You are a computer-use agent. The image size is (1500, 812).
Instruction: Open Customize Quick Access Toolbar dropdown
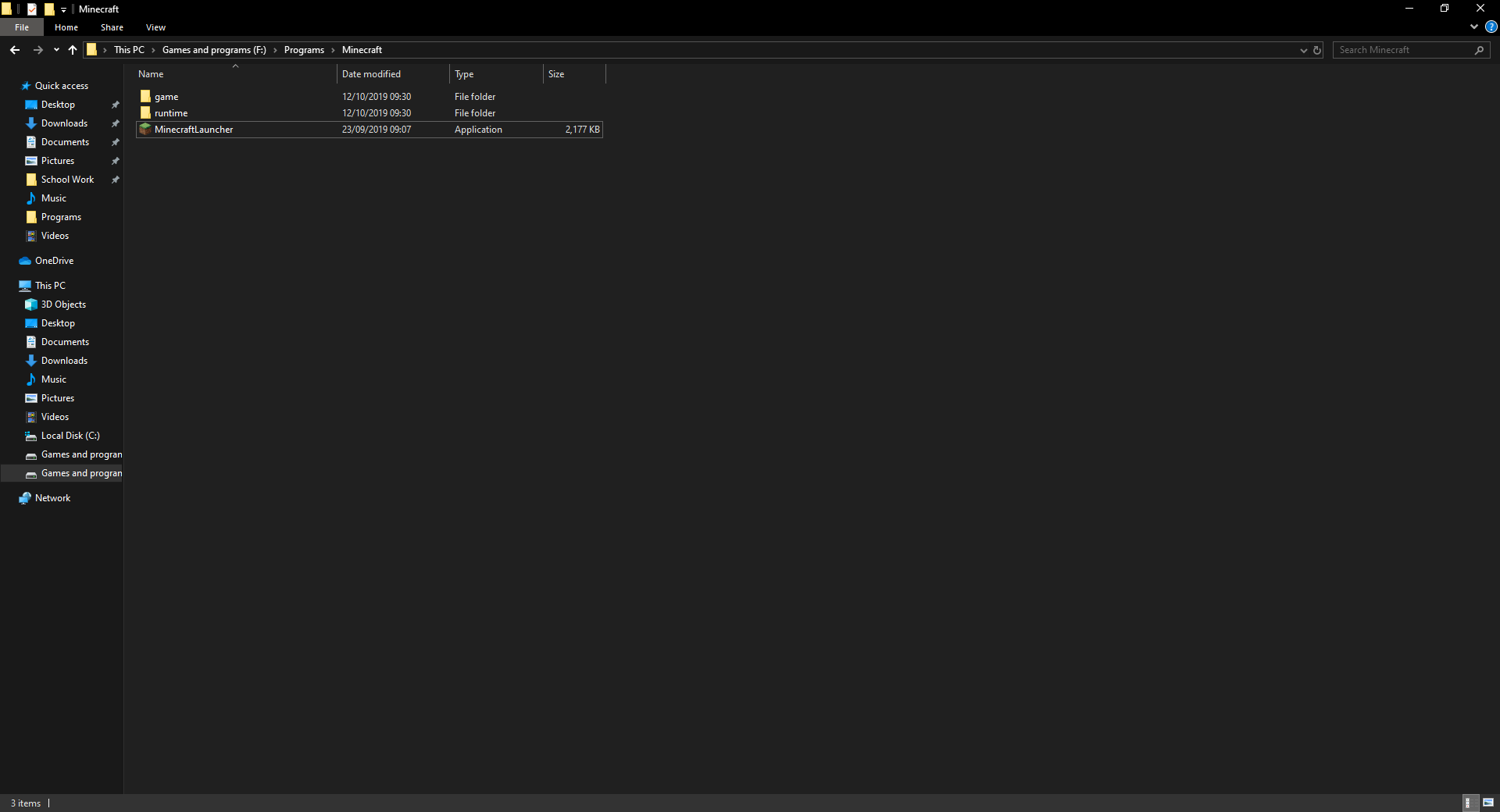[64, 9]
